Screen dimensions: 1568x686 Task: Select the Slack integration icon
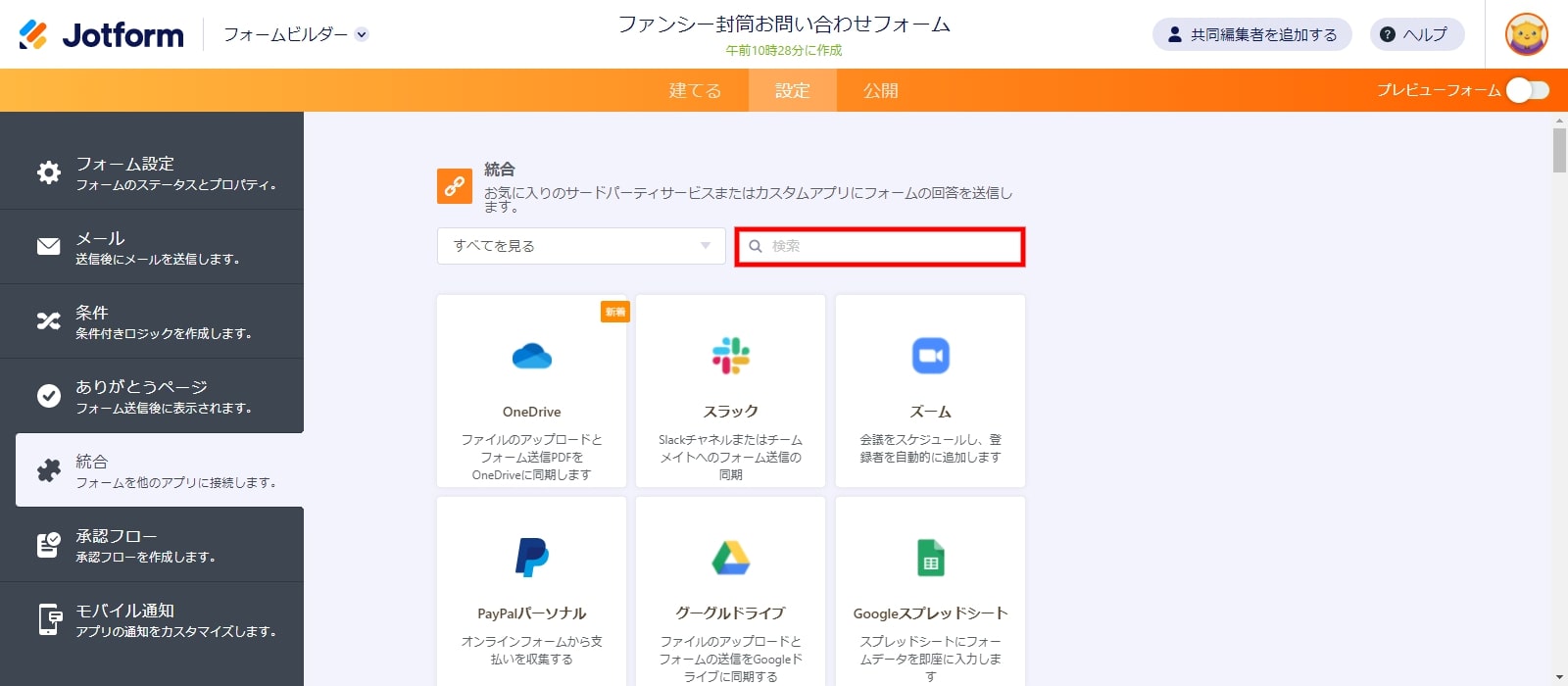click(730, 356)
